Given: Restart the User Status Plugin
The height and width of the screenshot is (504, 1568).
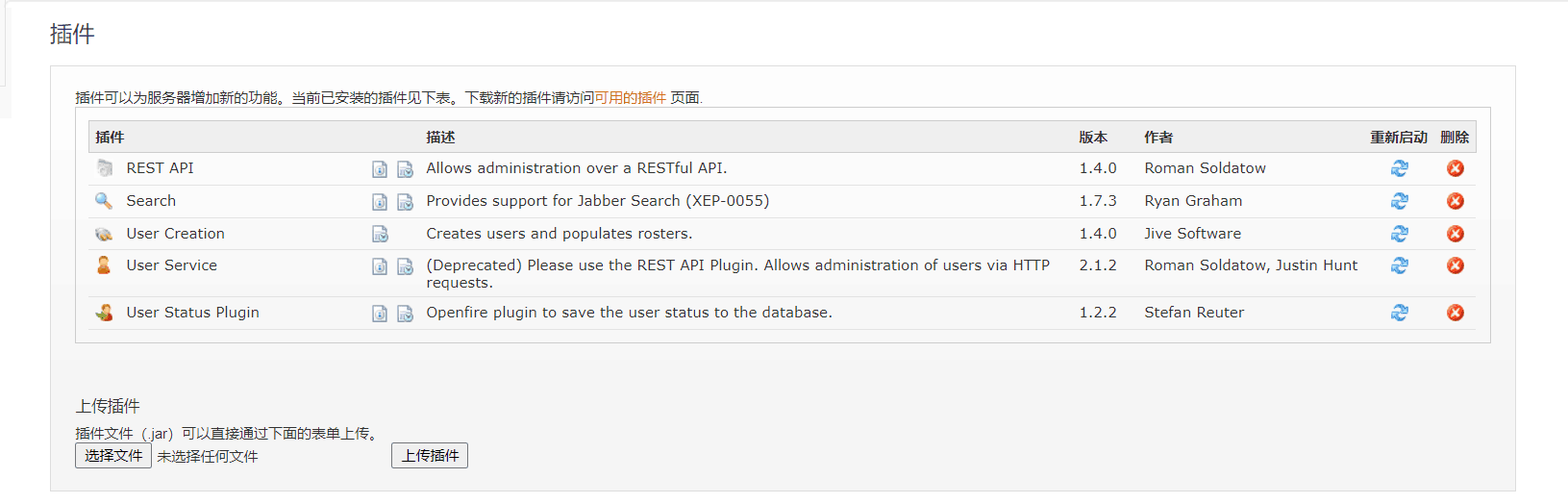Looking at the screenshot, I should (x=1399, y=313).
